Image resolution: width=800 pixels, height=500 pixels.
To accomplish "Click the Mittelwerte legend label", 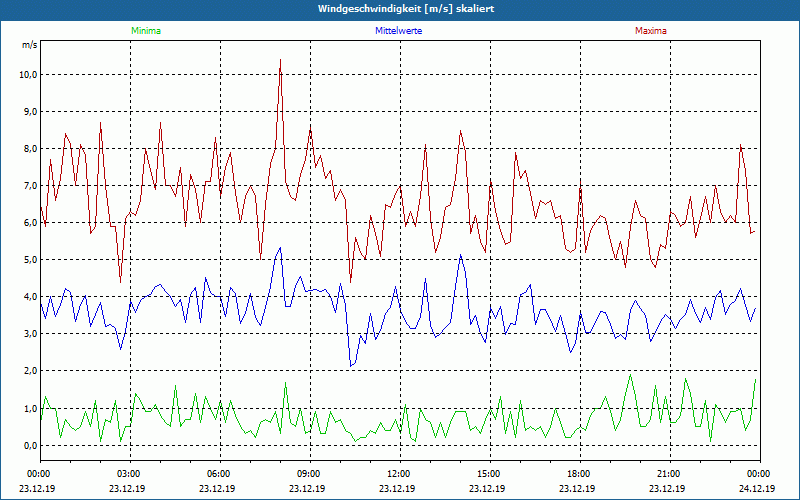I will (x=398, y=31).
